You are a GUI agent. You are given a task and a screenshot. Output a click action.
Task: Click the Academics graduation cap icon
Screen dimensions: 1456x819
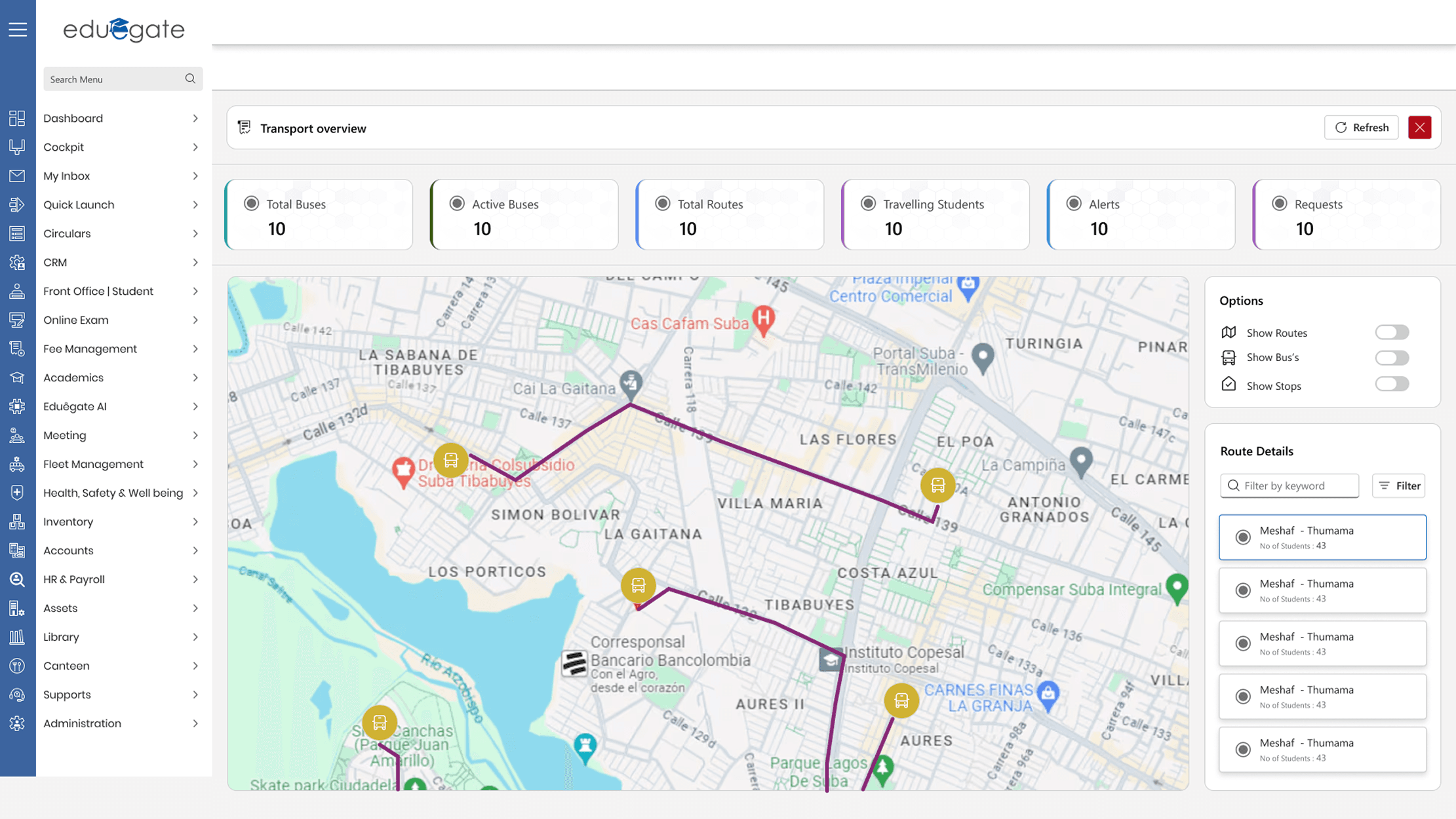point(18,377)
